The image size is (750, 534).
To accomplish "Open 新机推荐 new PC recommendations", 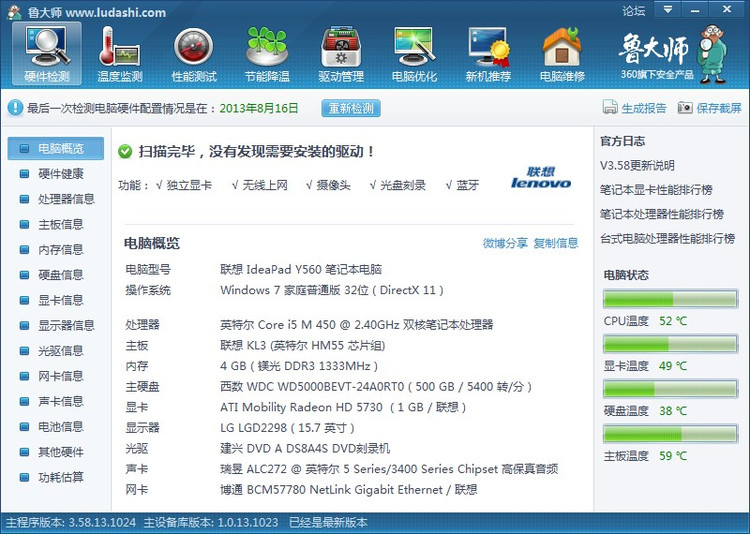I will [x=488, y=54].
